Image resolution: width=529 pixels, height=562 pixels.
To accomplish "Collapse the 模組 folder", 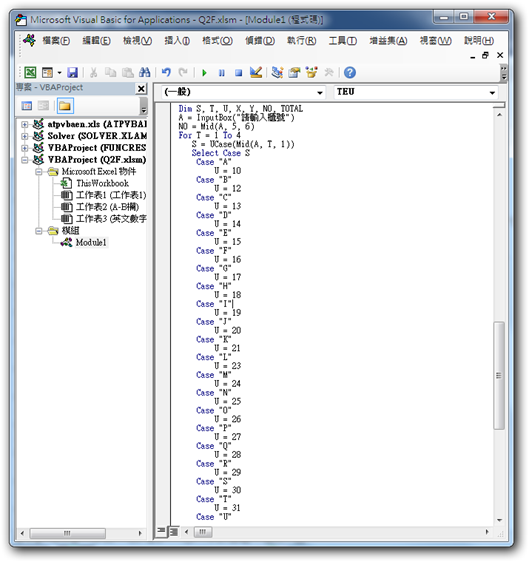I will (39, 231).
